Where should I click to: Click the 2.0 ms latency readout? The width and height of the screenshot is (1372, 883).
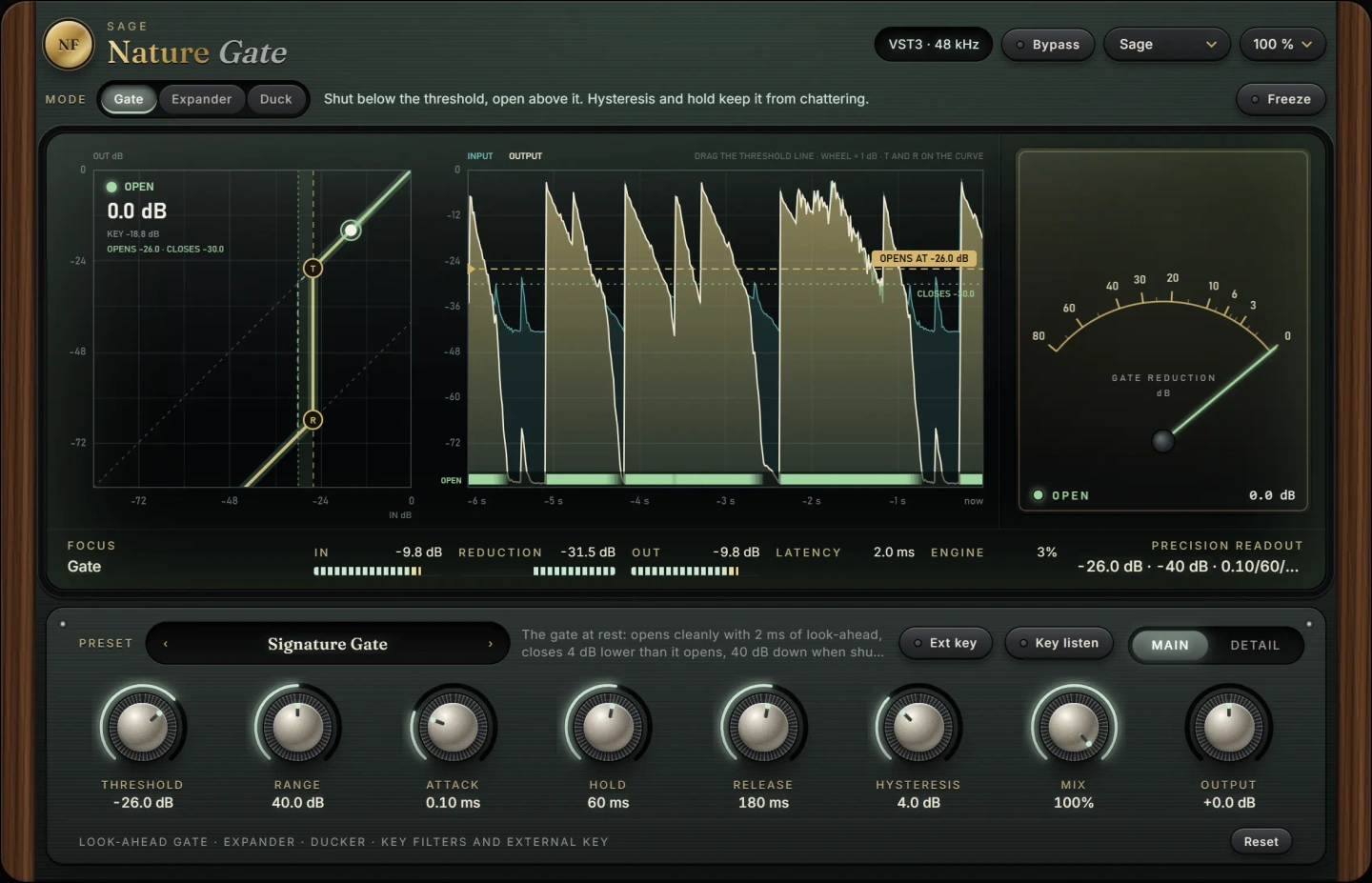pyautogui.click(x=894, y=552)
